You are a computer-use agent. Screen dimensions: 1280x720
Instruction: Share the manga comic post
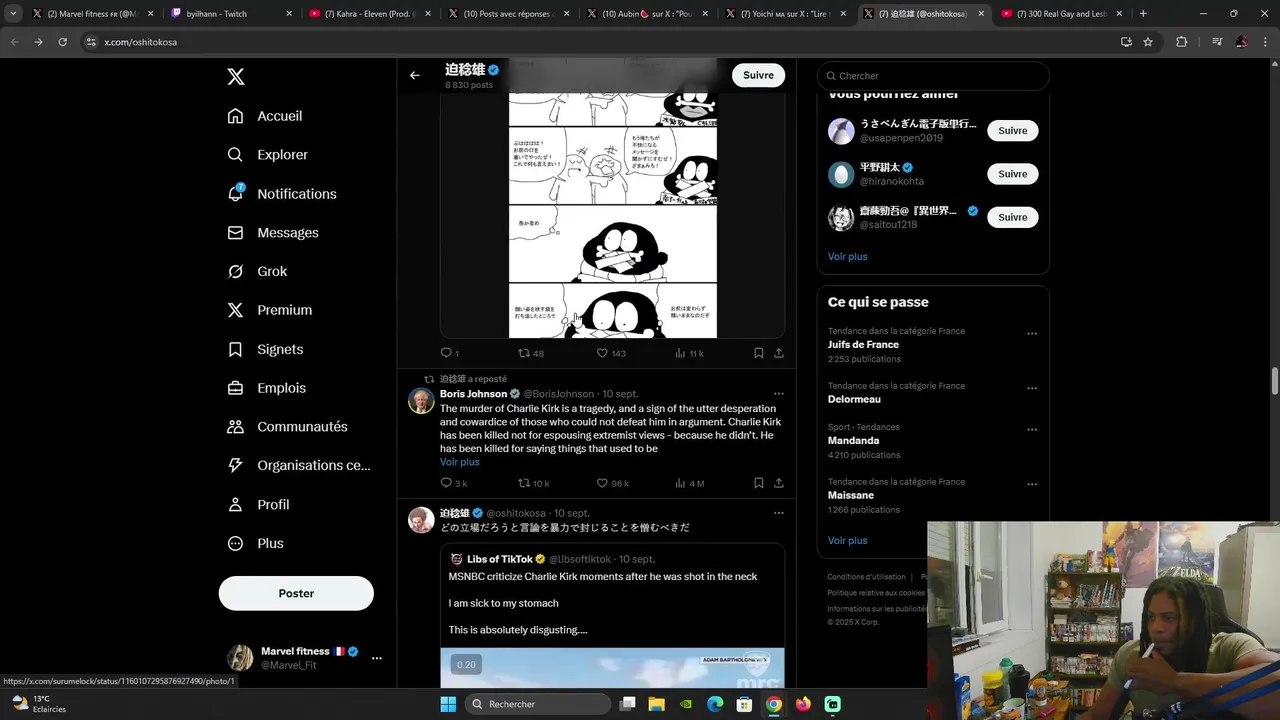(779, 353)
